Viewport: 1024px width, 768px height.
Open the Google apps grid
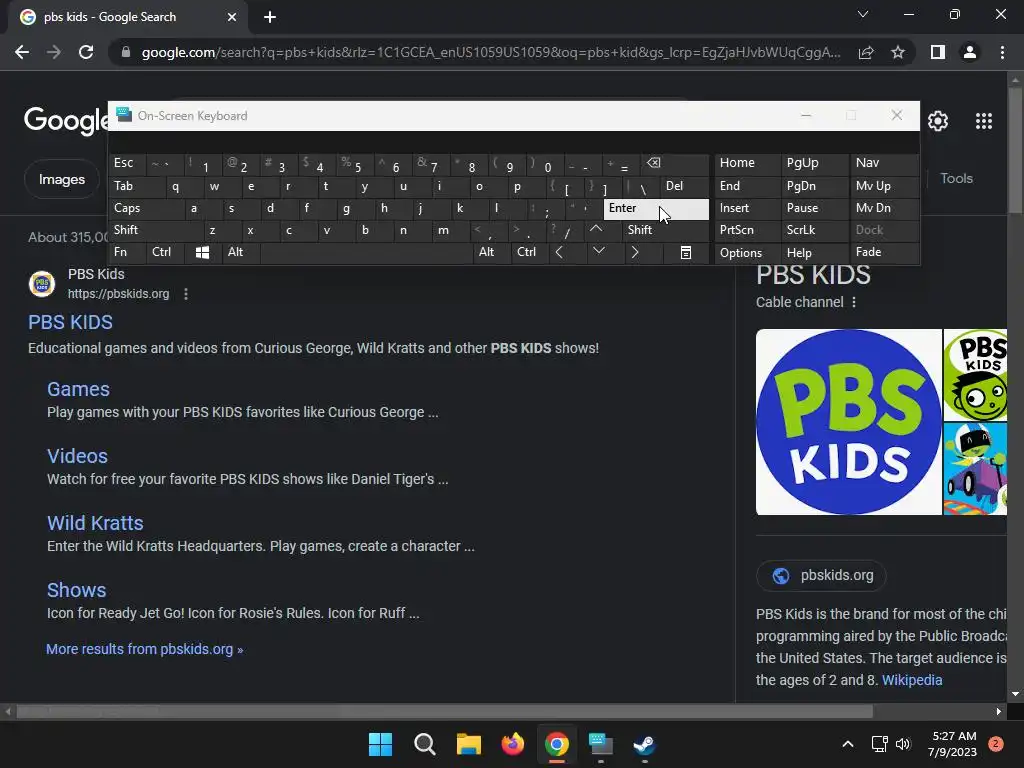pyautogui.click(x=984, y=121)
